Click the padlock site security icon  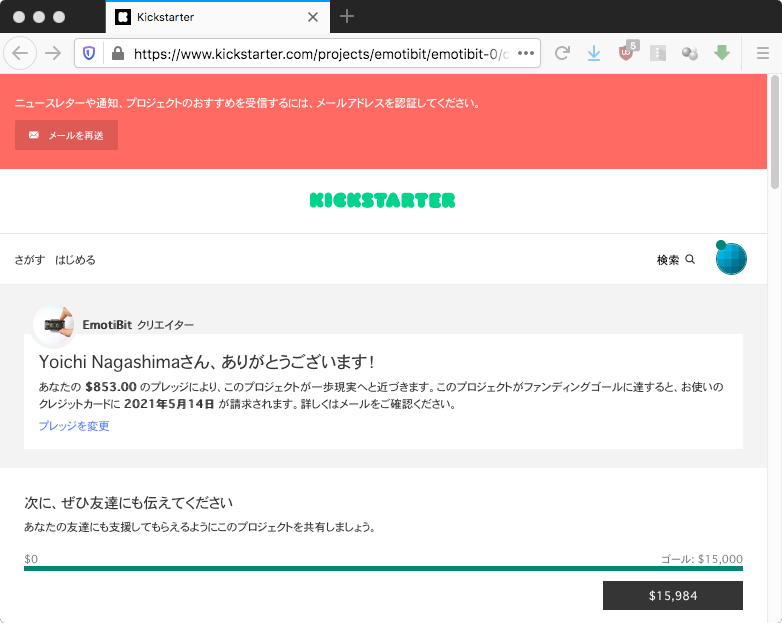pyautogui.click(x=118, y=53)
